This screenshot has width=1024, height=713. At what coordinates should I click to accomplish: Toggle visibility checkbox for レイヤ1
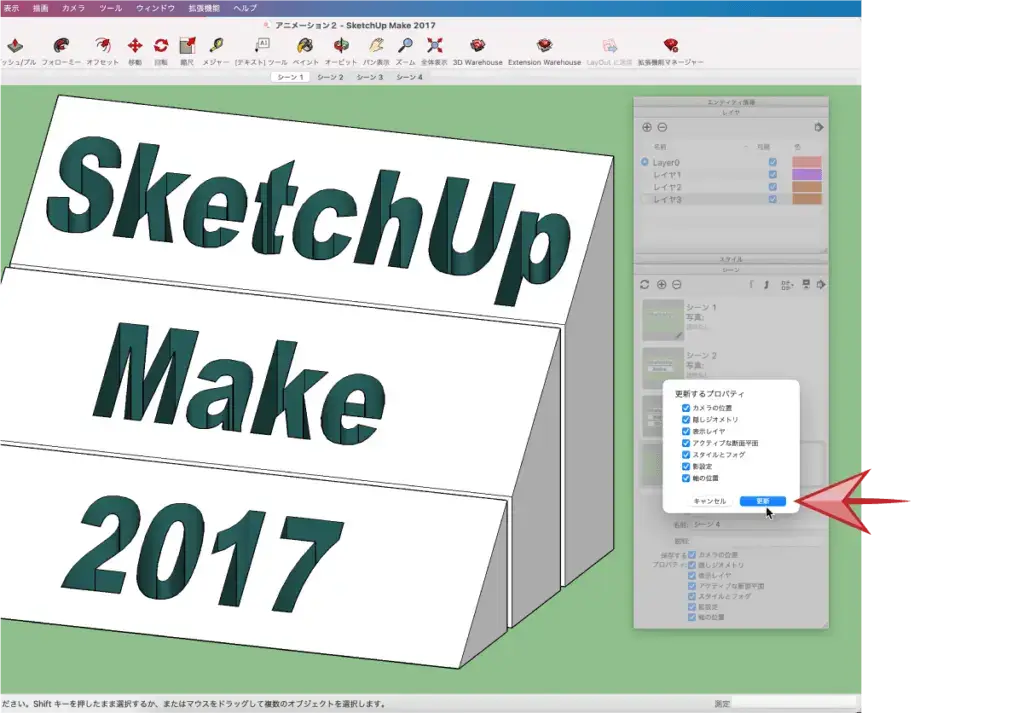coord(772,175)
